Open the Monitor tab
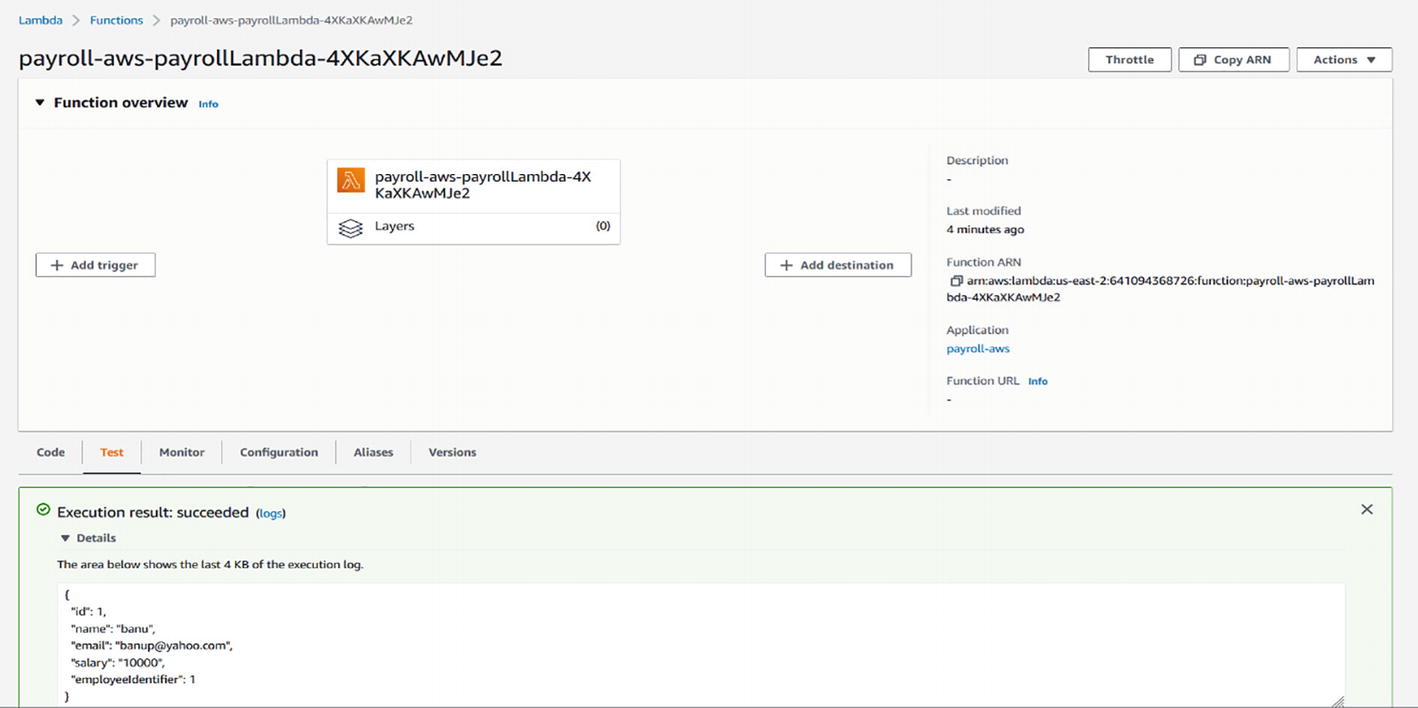 [x=182, y=452]
